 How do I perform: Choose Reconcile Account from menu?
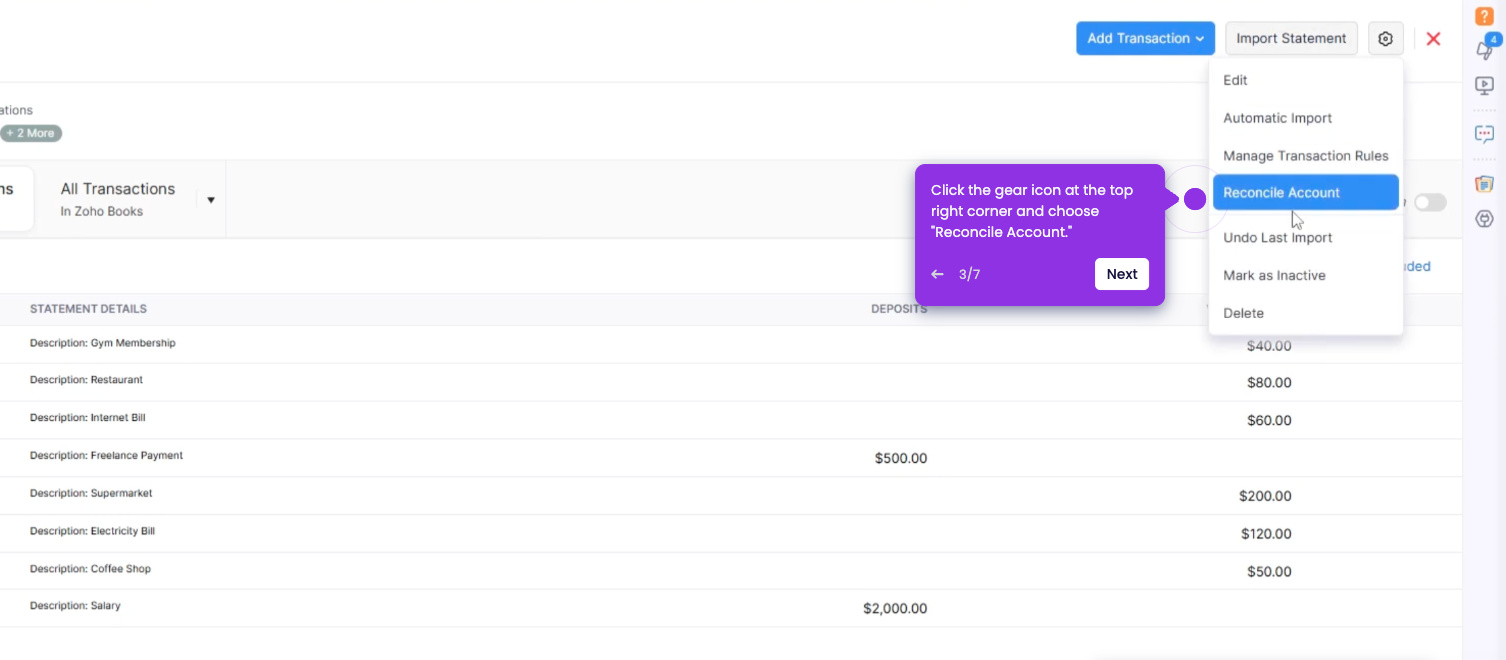point(1305,193)
